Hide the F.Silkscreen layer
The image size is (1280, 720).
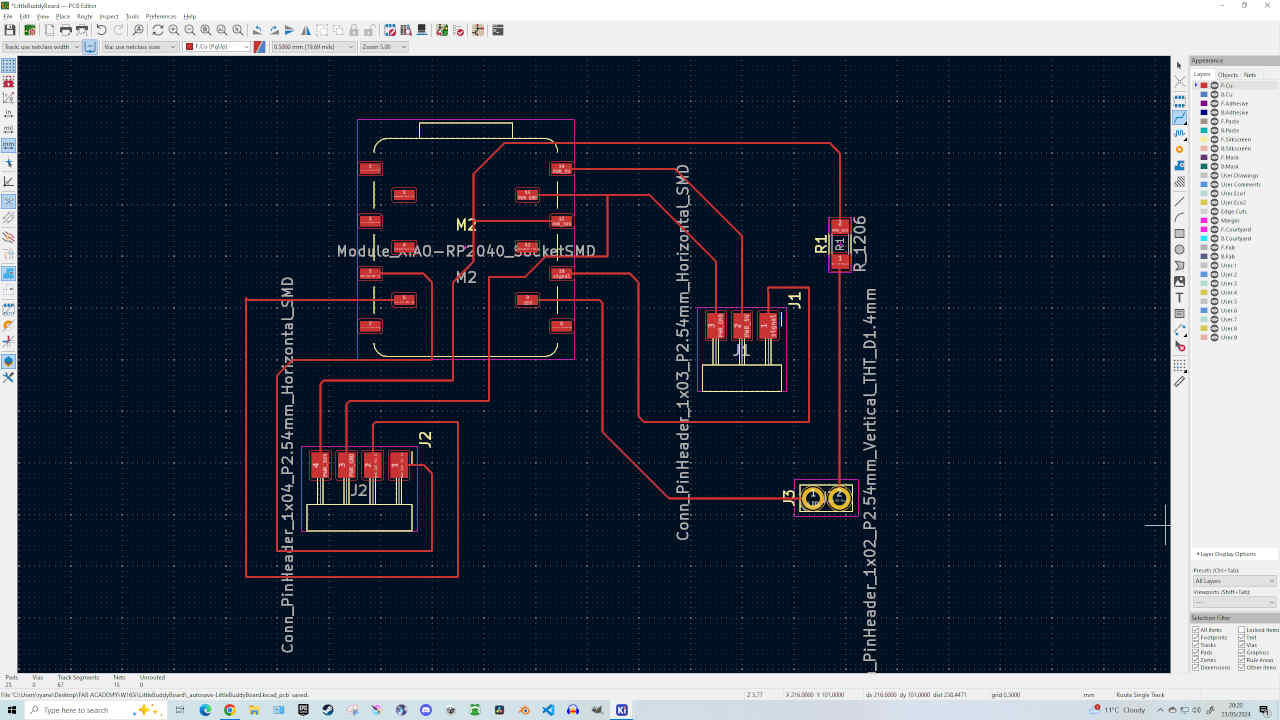pos(1214,139)
